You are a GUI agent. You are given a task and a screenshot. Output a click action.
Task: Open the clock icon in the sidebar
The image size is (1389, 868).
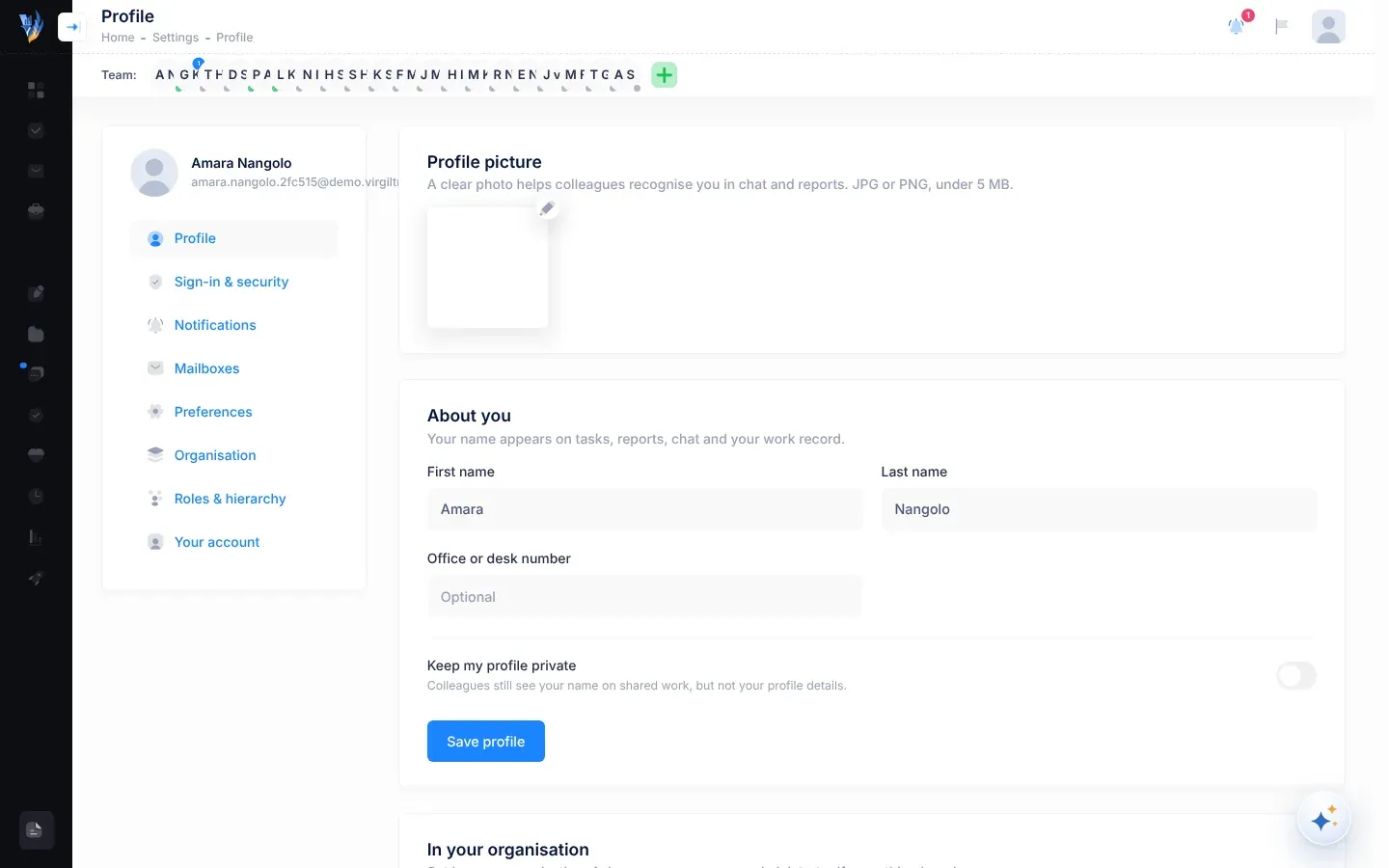(36, 496)
